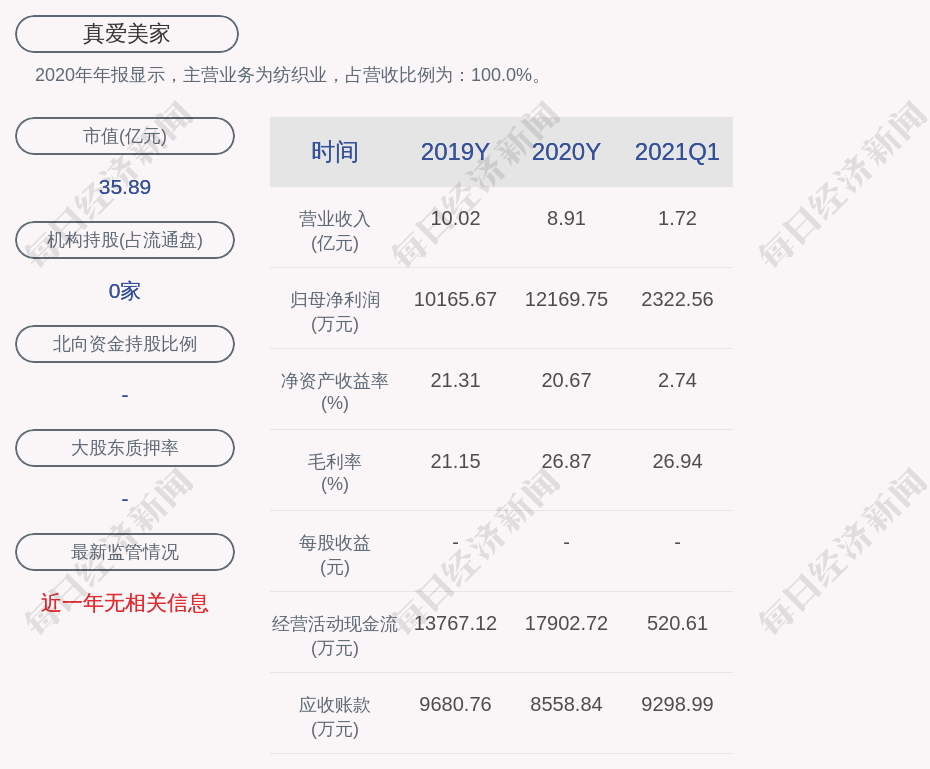
Task: Click the 2019Y column header
Action: [455, 152]
